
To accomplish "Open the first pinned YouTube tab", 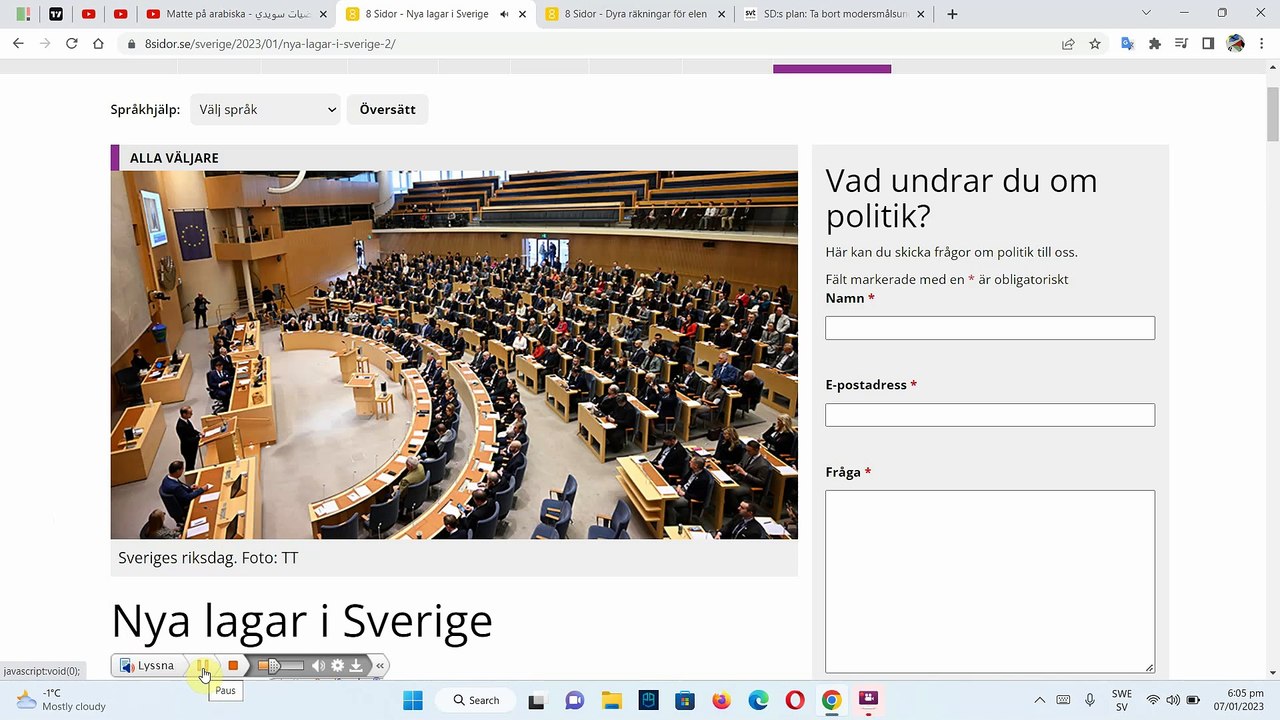I will [x=88, y=14].
